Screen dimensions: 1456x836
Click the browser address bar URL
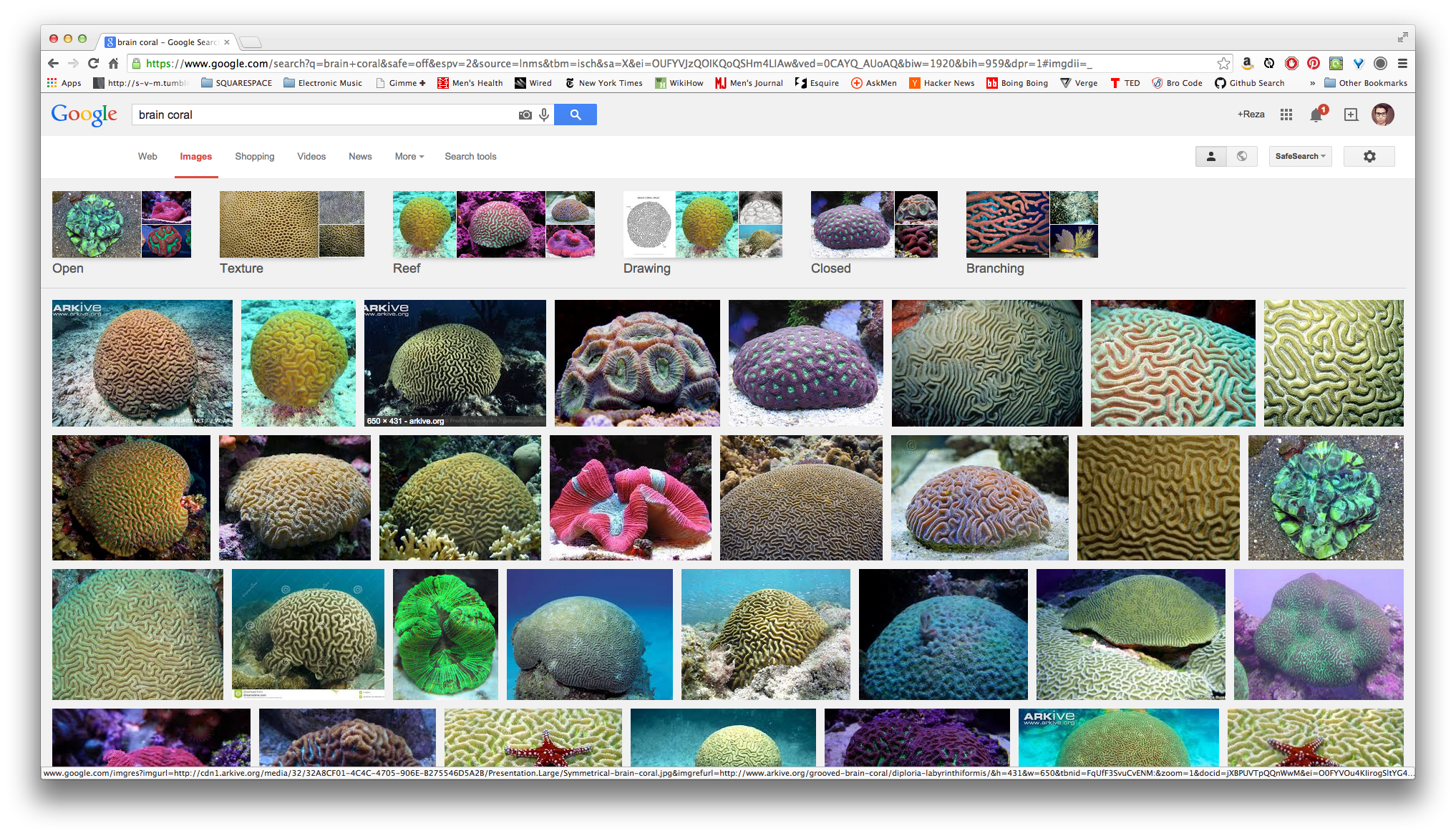[618, 64]
